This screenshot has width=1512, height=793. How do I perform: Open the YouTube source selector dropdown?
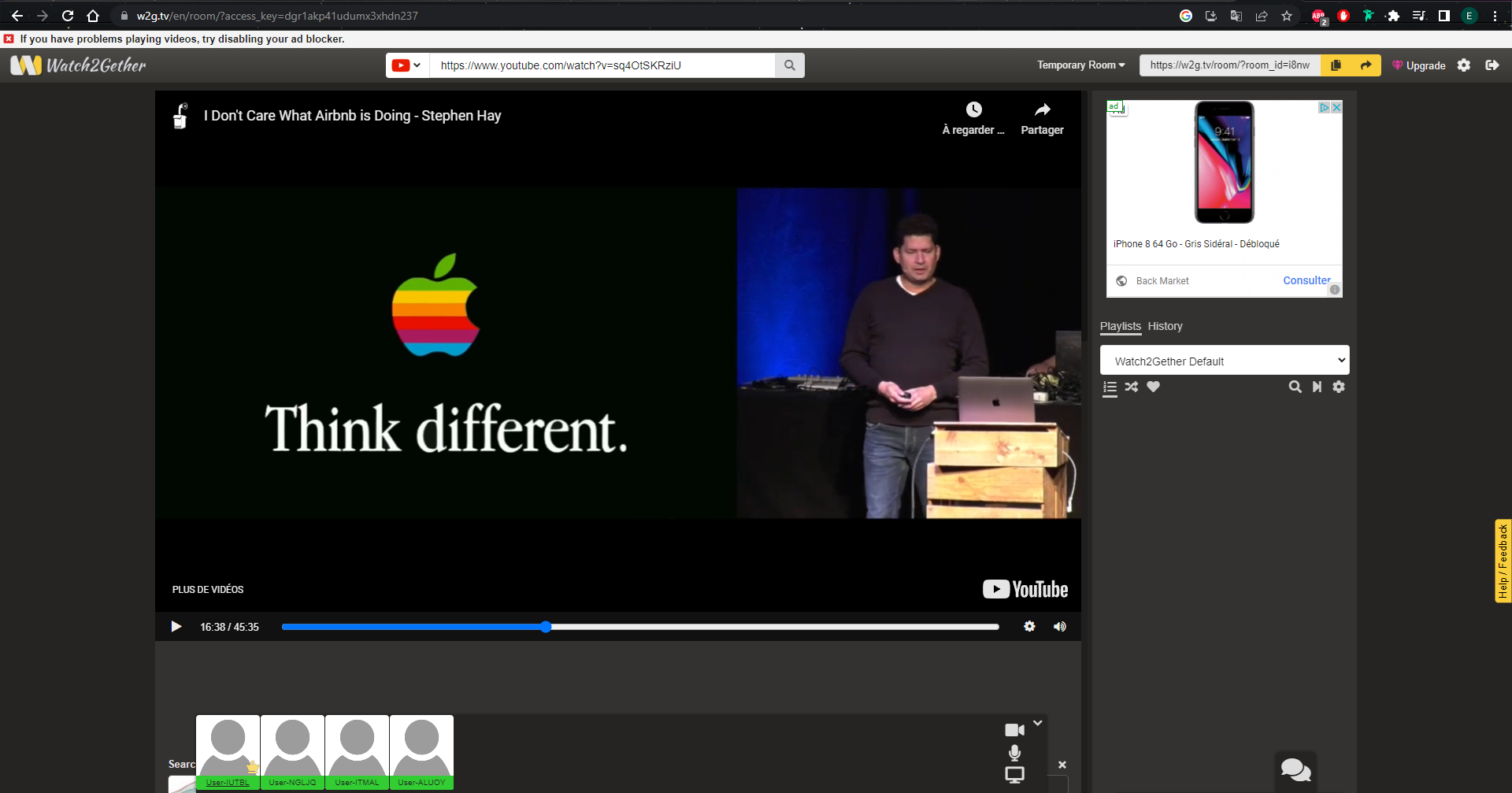coord(407,65)
